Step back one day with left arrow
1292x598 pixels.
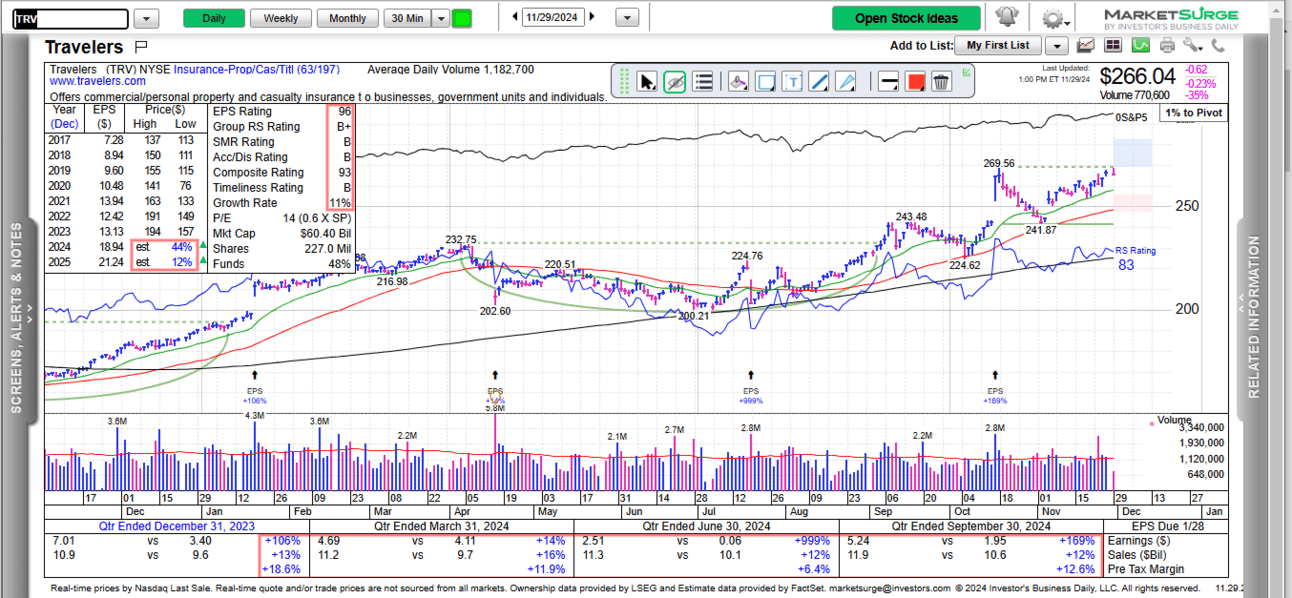pyautogui.click(x=515, y=17)
